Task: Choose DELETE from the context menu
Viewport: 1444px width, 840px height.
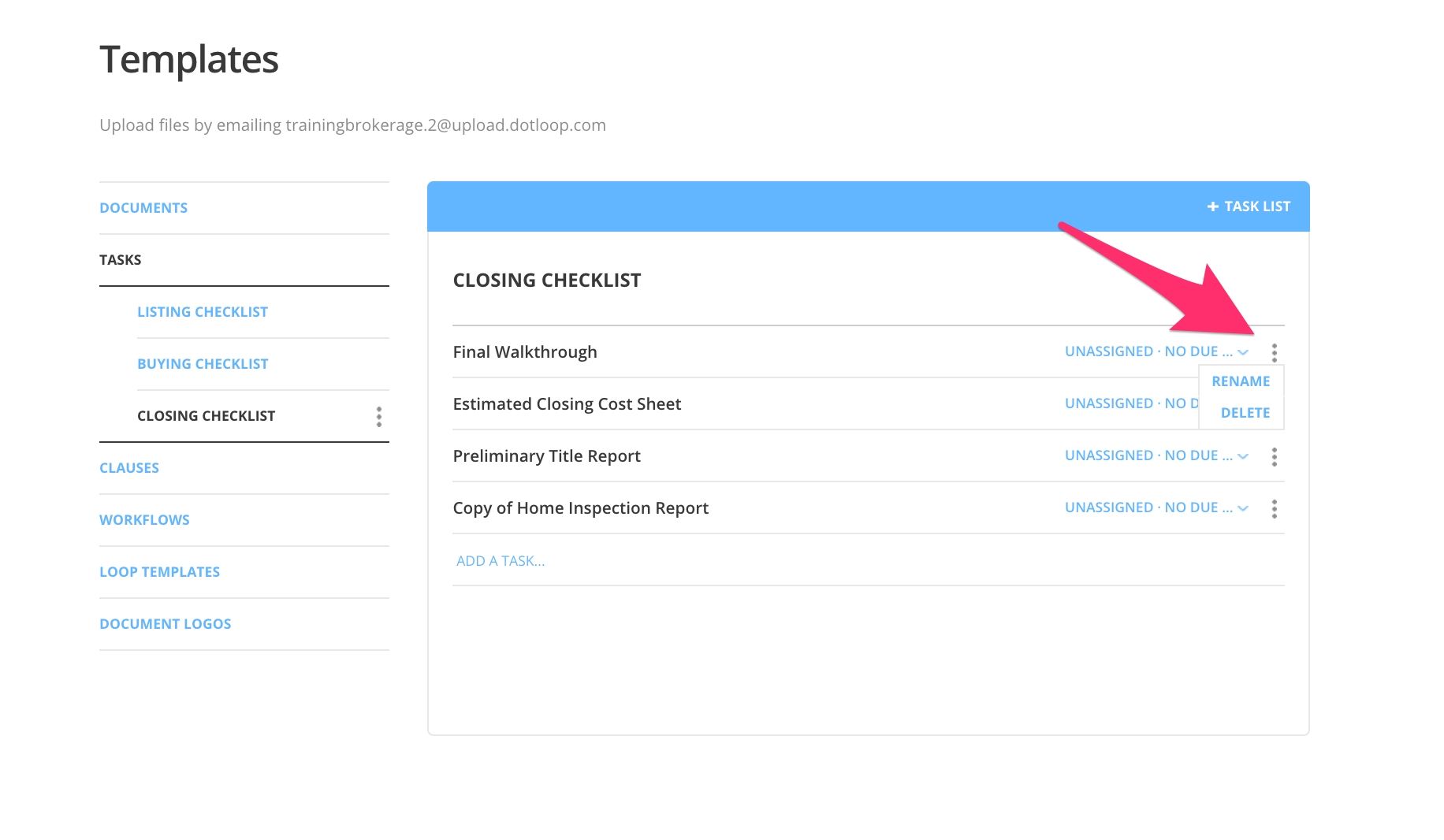Action: pos(1245,412)
